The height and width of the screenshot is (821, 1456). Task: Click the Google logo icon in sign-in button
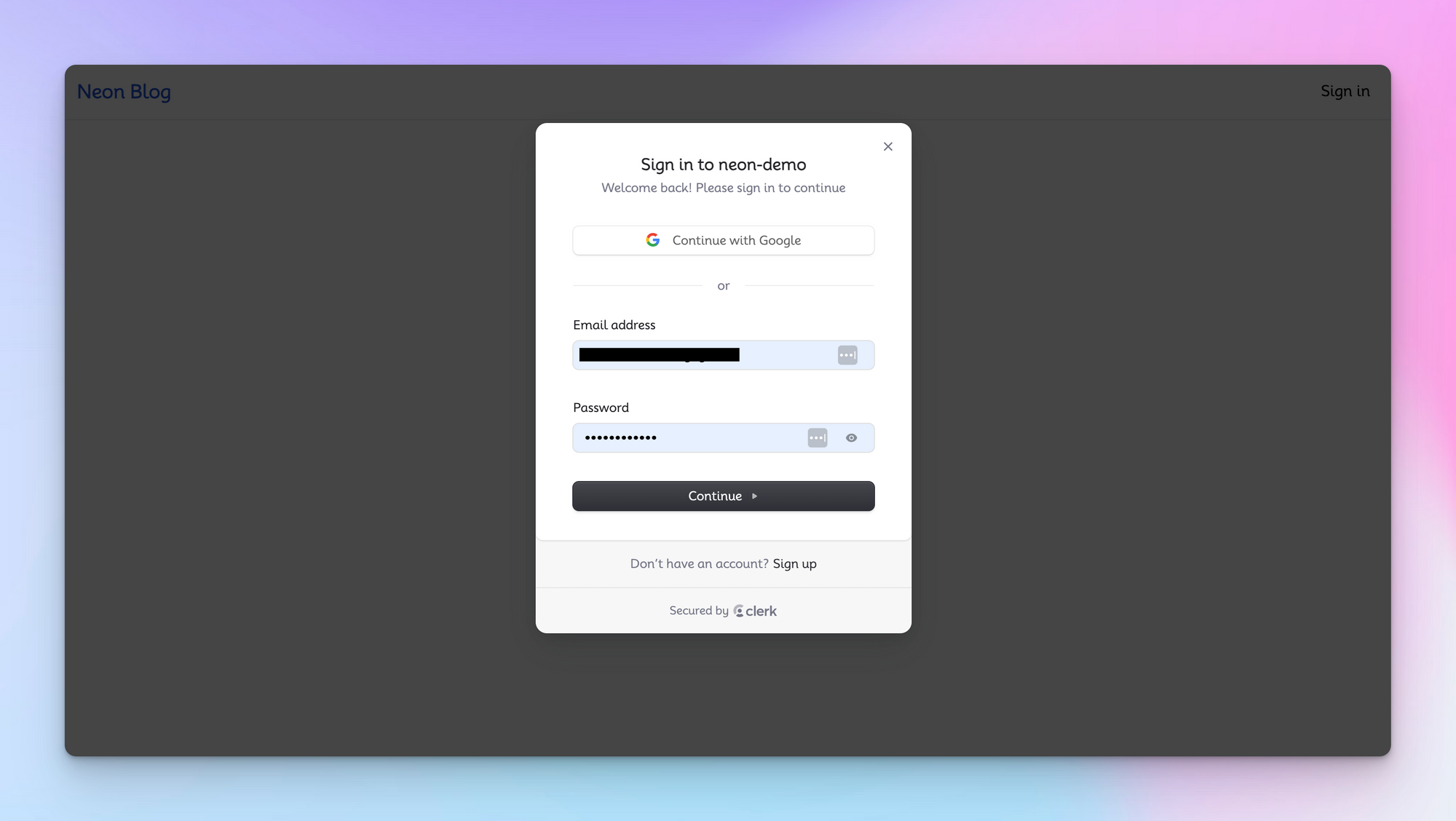[x=653, y=240]
